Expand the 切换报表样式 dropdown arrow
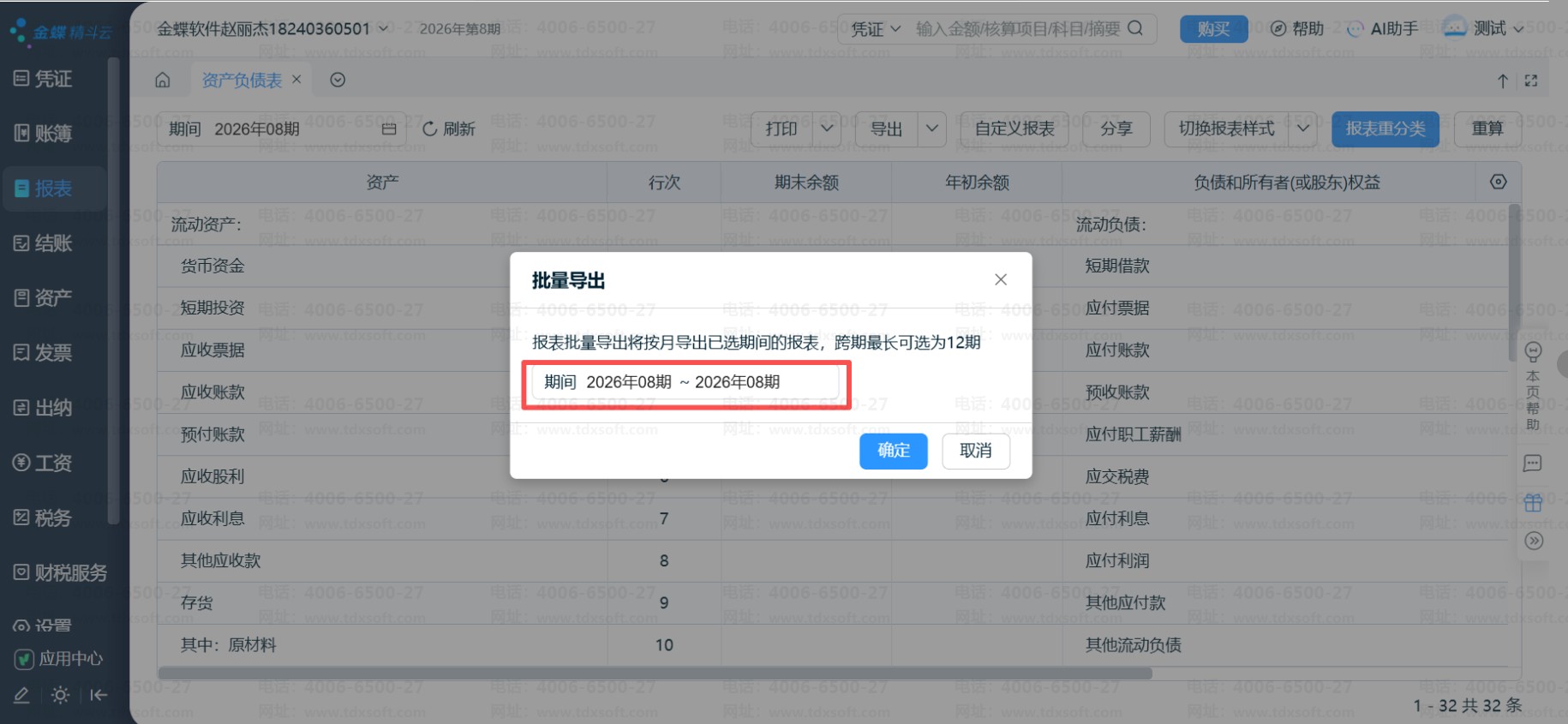This screenshot has height=724, width=1568. coord(1302,129)
